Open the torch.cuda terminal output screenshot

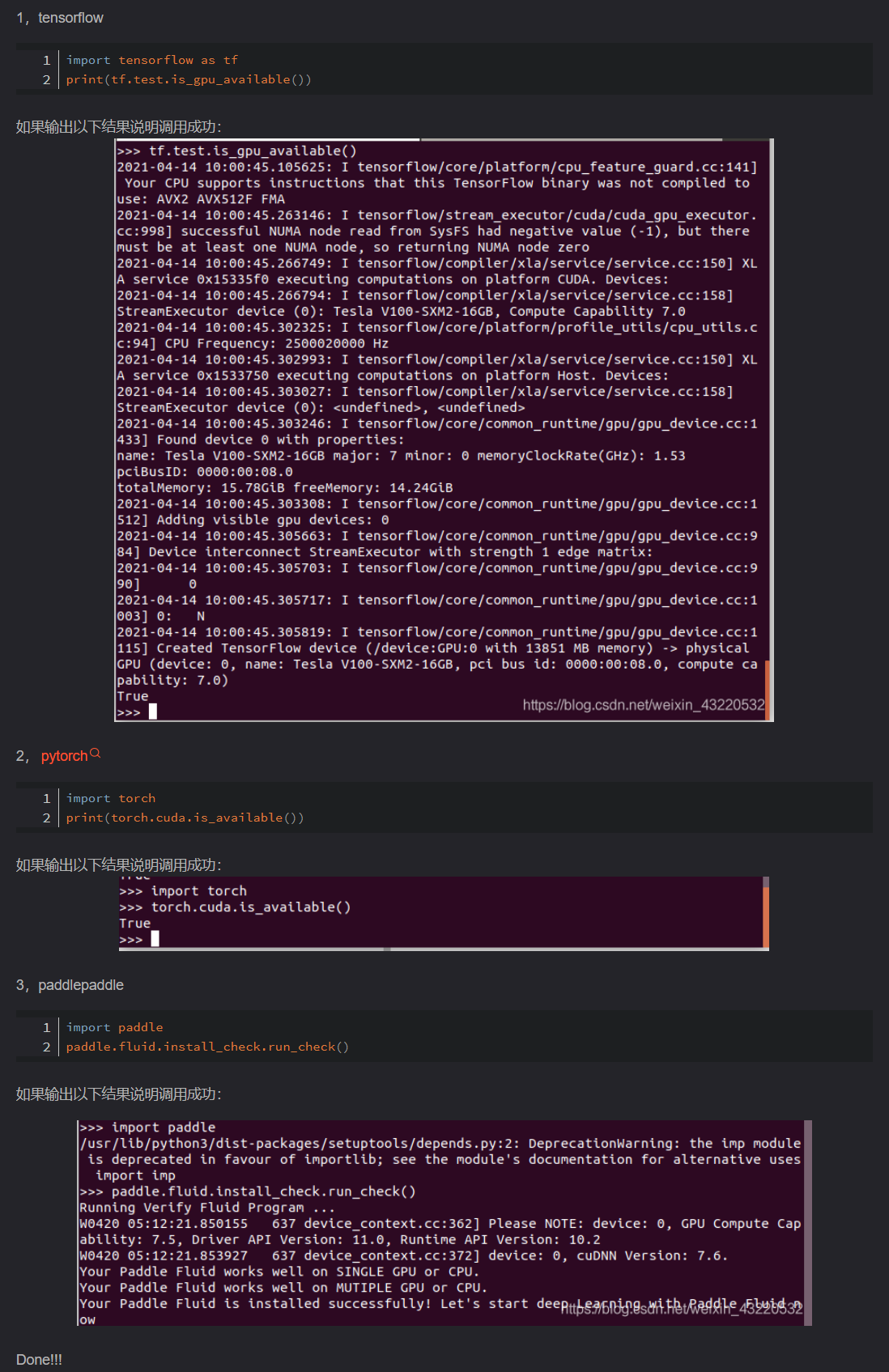tap(444, 913)
